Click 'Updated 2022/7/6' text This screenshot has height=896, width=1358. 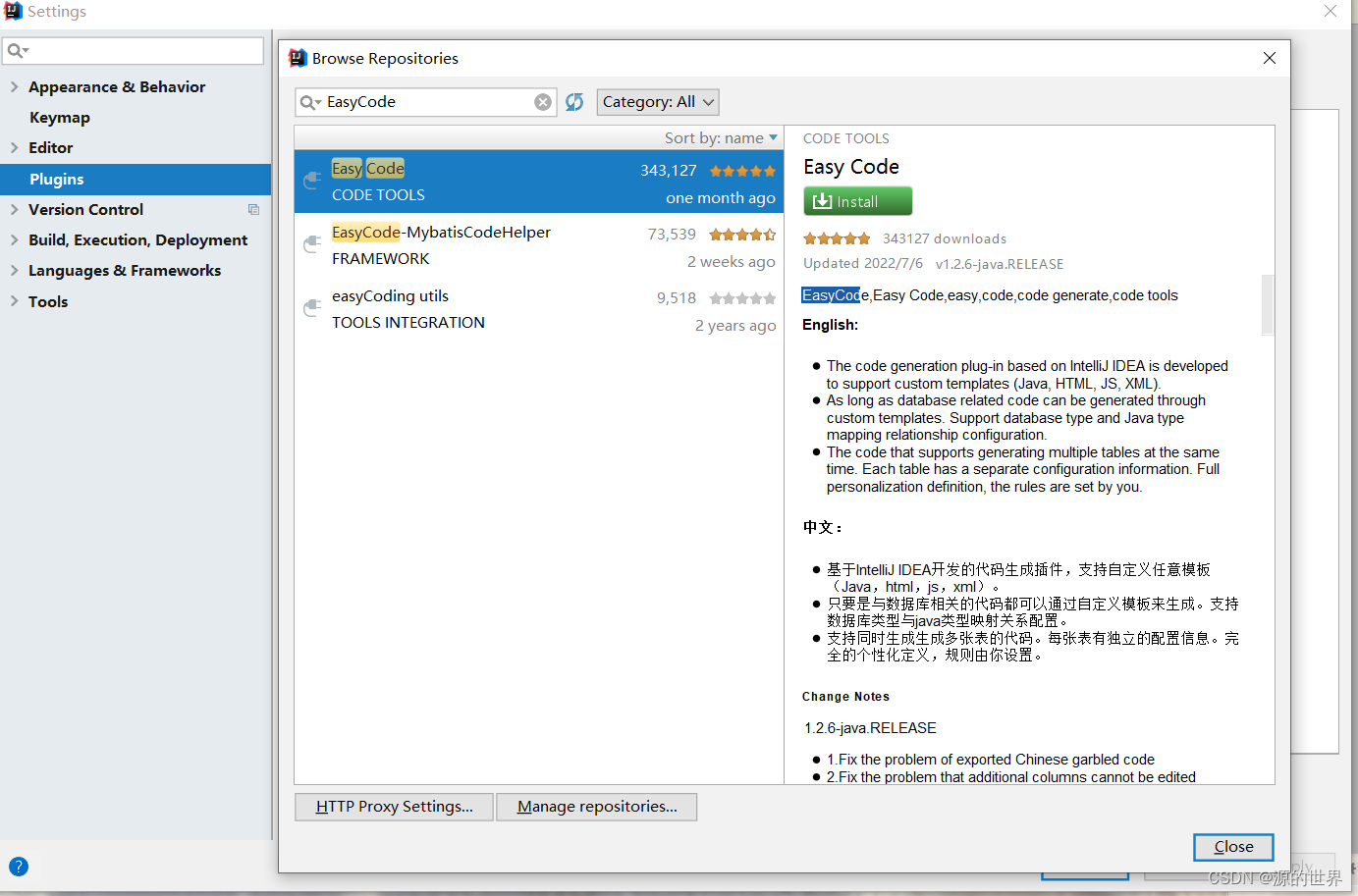(x=863, y=264)
